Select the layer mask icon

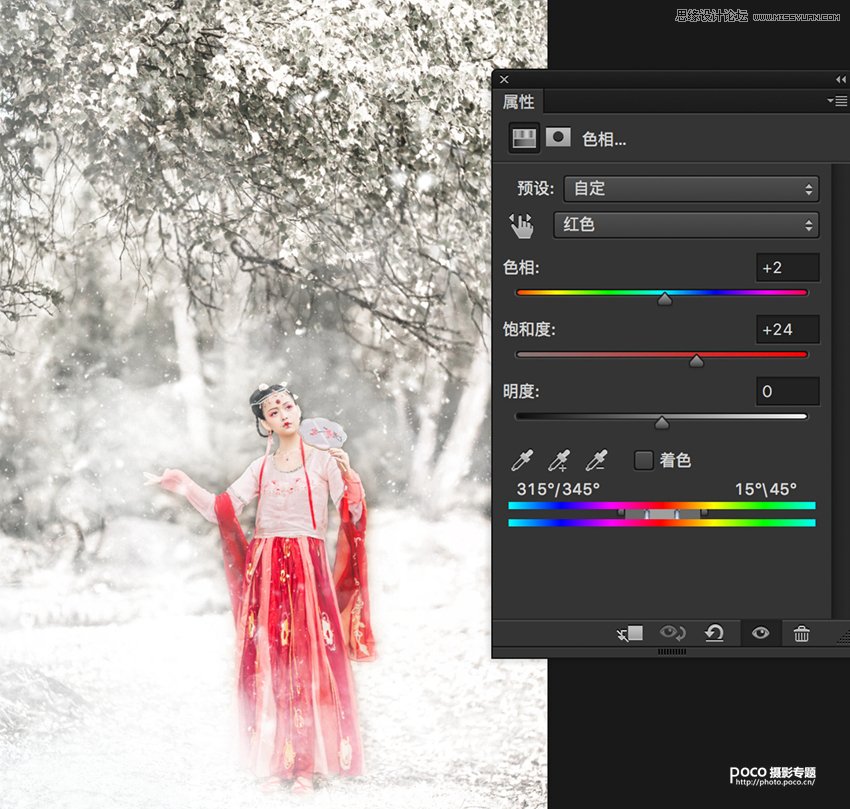coord(558,138)
